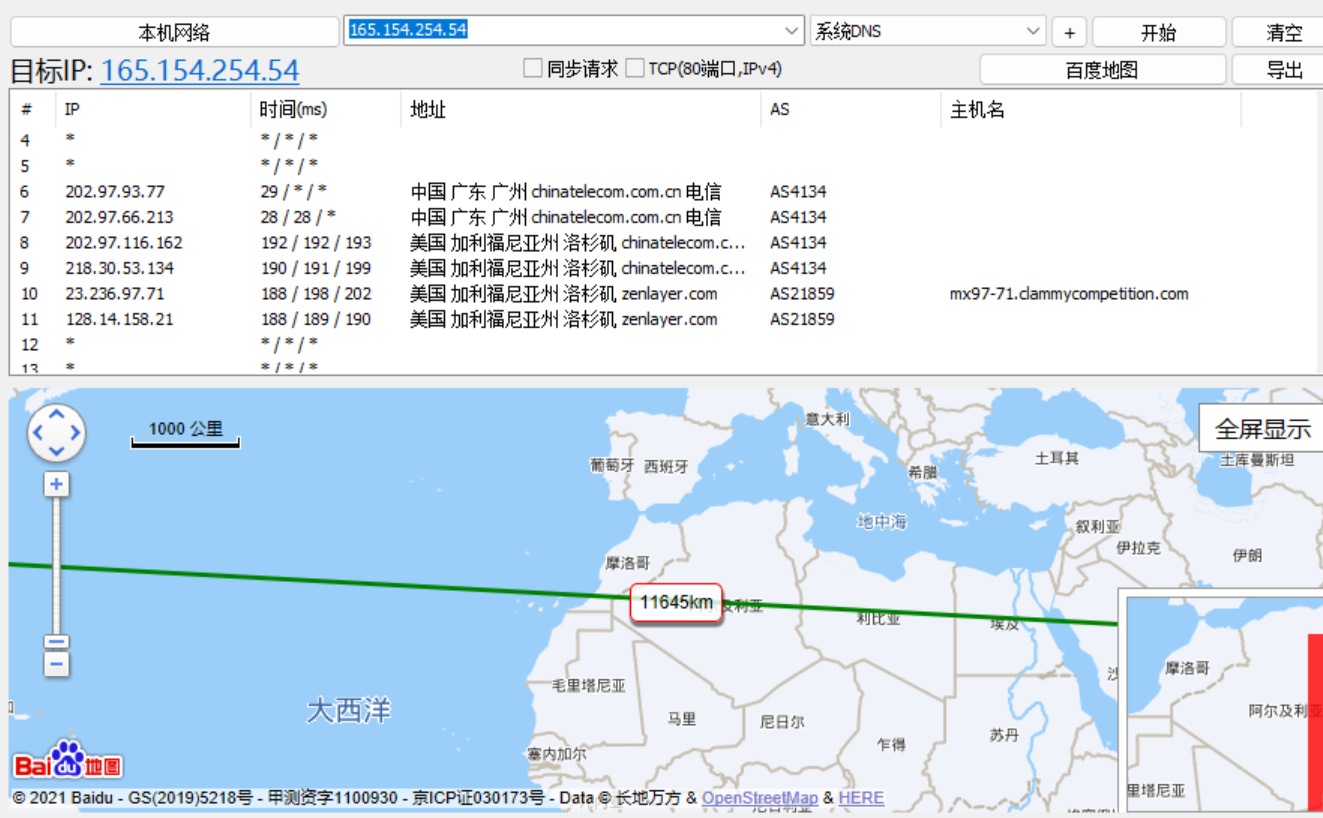Screen dimensions: 1323x818
Task: Click the Baidu map logo
Action: (x=67, y=762)
